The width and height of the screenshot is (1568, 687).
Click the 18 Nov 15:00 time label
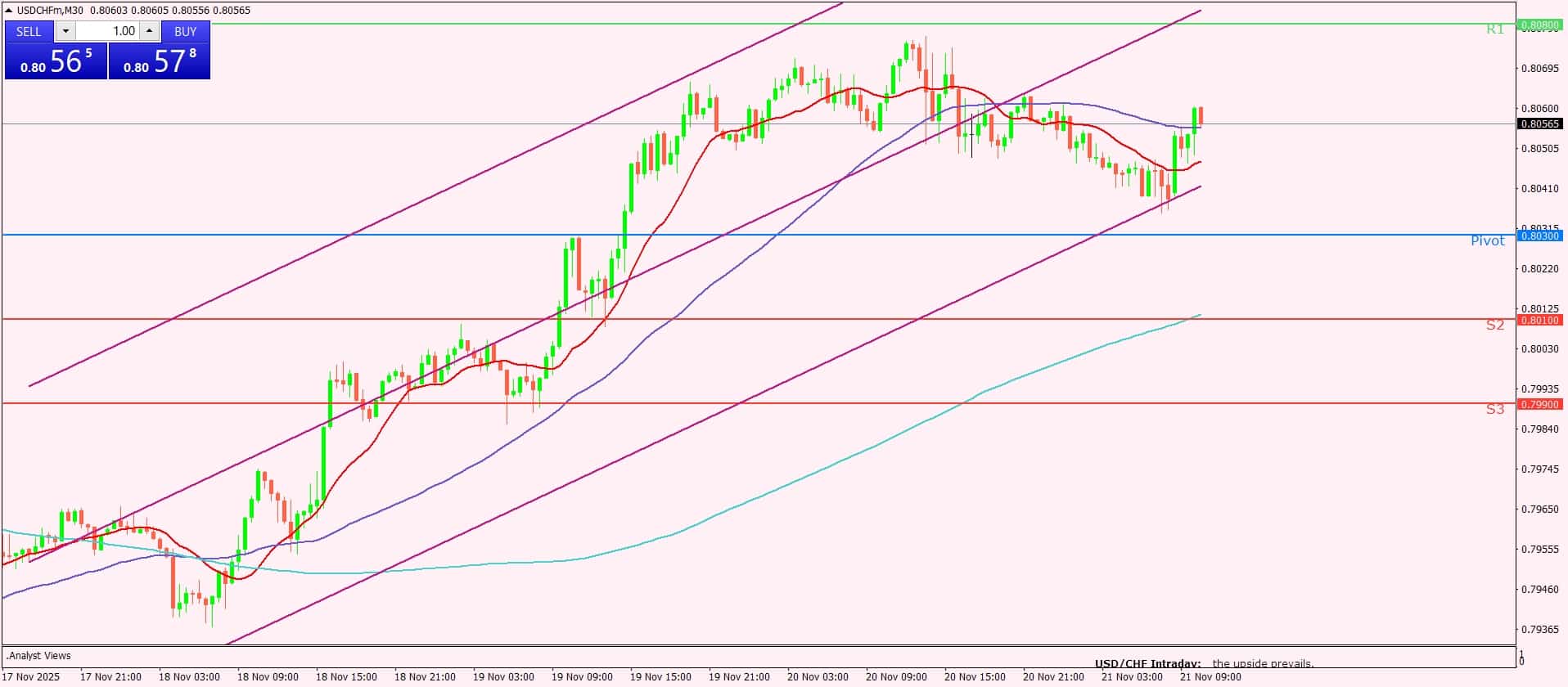346,677
